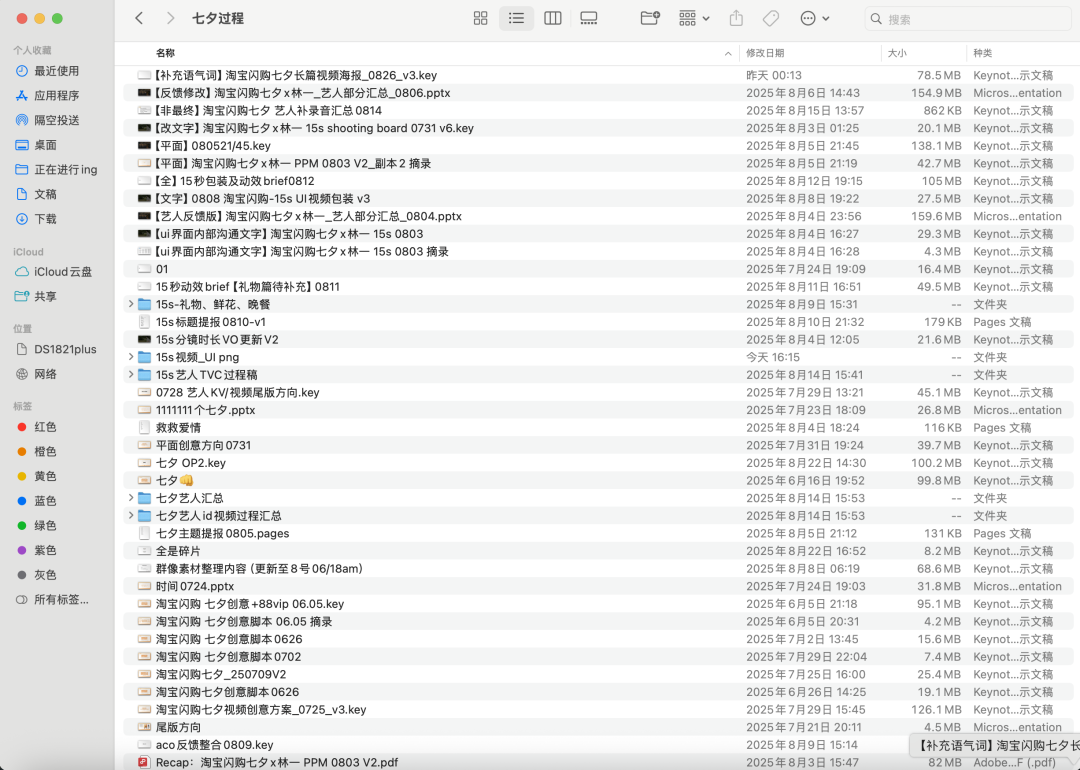Expand the 15s-礼物、鲜花、晚餐 folder

coord(131,304)
